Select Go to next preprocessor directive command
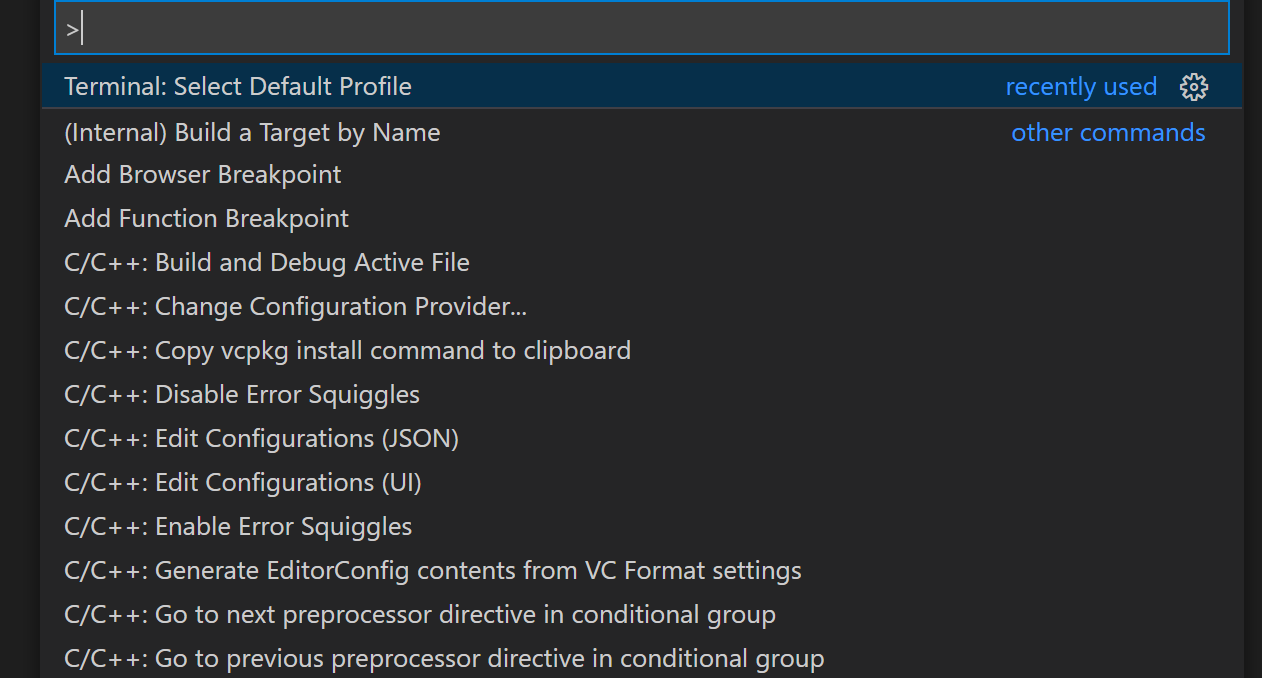The image size is (1262, 678). pyautogui.click(x=420, y=615)
